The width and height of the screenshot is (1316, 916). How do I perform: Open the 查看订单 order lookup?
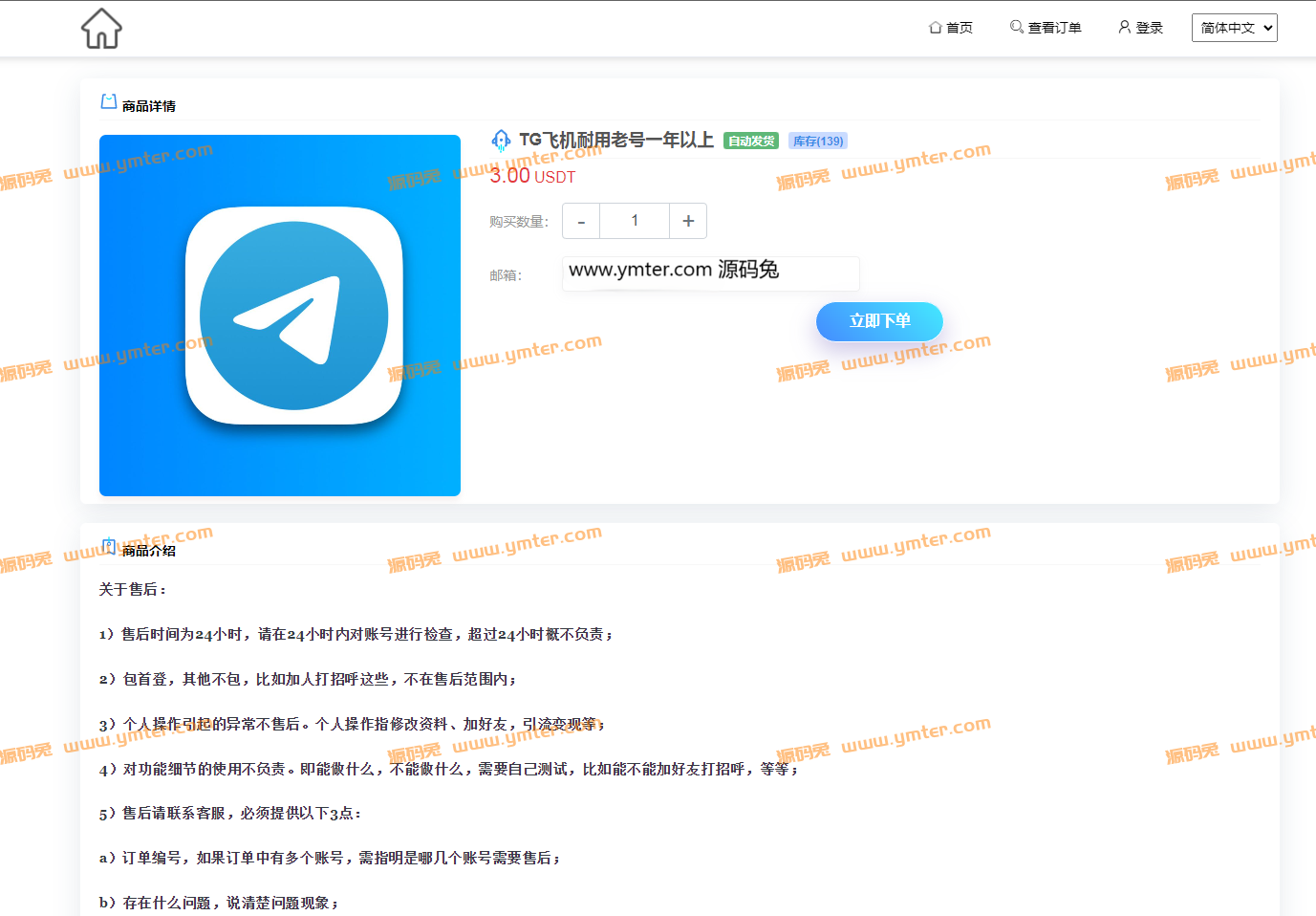(x=1046, y=28)
